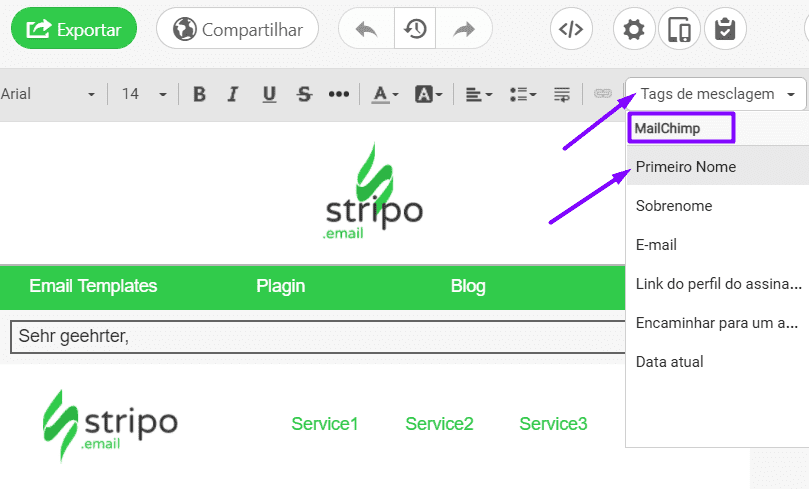This screenshot has width=809, height=489.
Task: Click the text direction icon
Action: [562, 94]
